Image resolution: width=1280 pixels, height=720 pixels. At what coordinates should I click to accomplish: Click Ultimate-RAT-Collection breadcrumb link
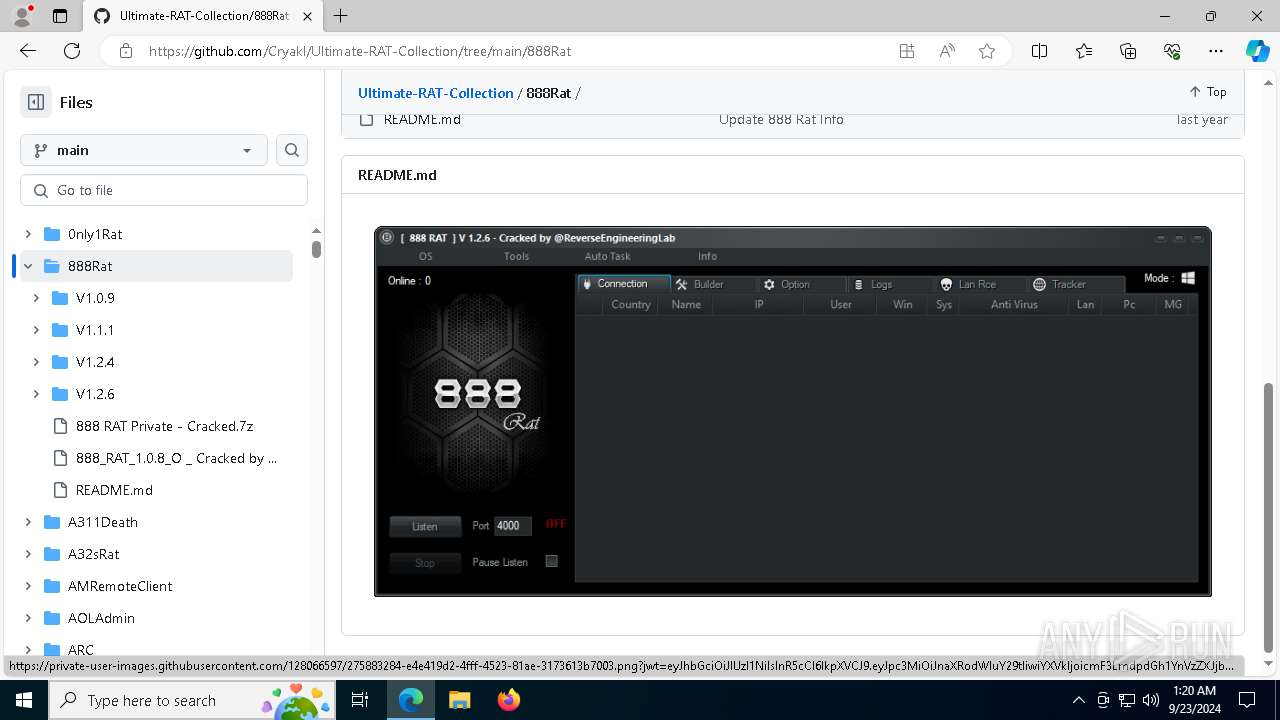436,93
